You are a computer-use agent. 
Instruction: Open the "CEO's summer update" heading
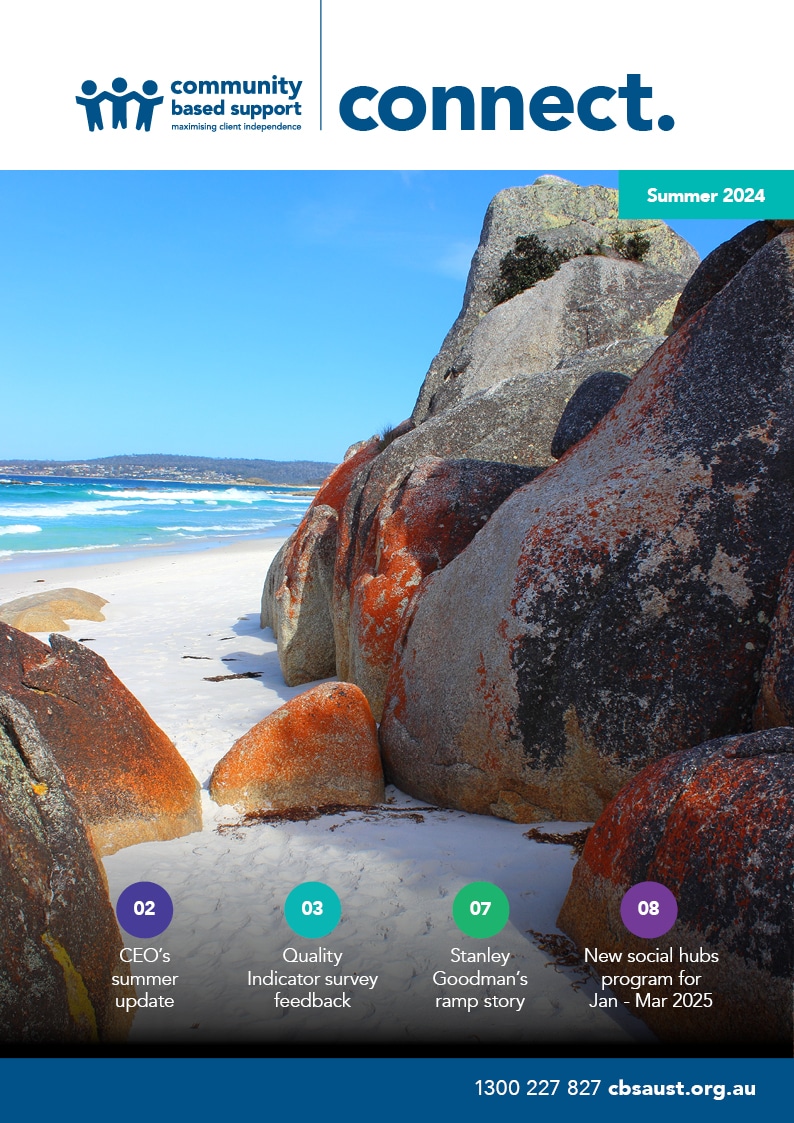[x=145, y=978]
